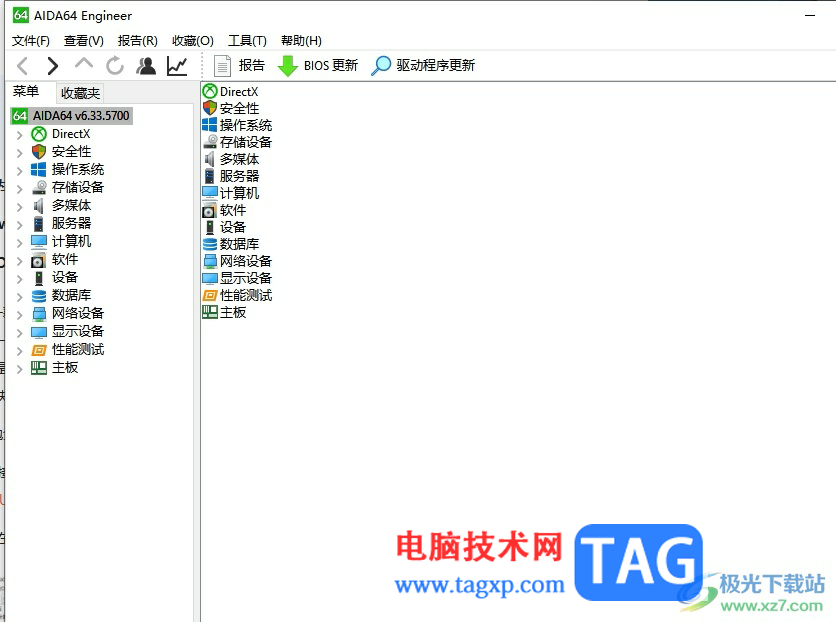Select 存储设备 drive icon in the left tree
Viewport: 836px width, 622px height.
39,188
